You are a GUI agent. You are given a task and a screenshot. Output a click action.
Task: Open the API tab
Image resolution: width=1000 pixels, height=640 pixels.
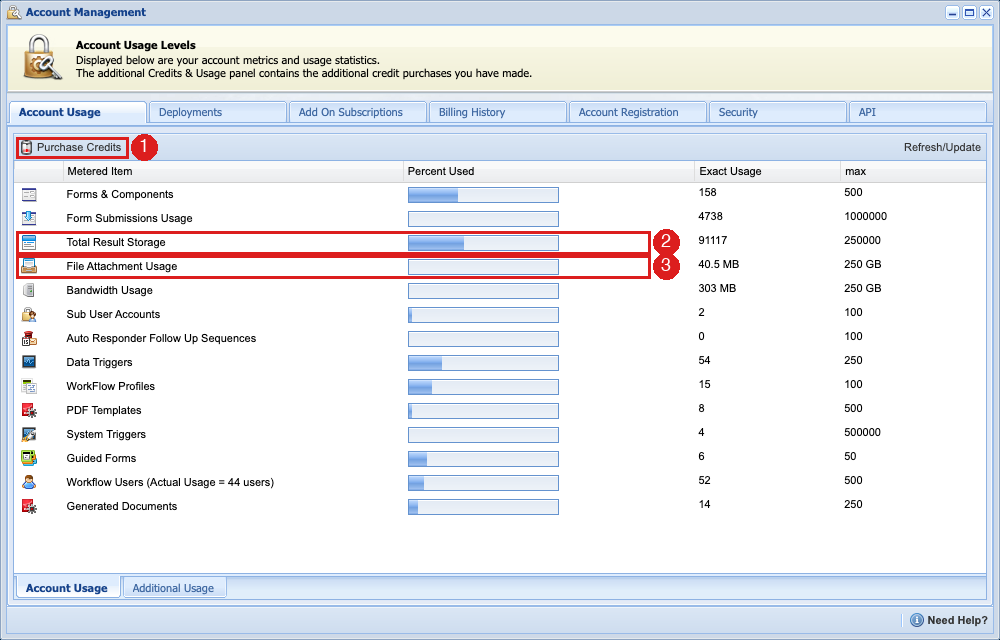[x=918, y=112]
